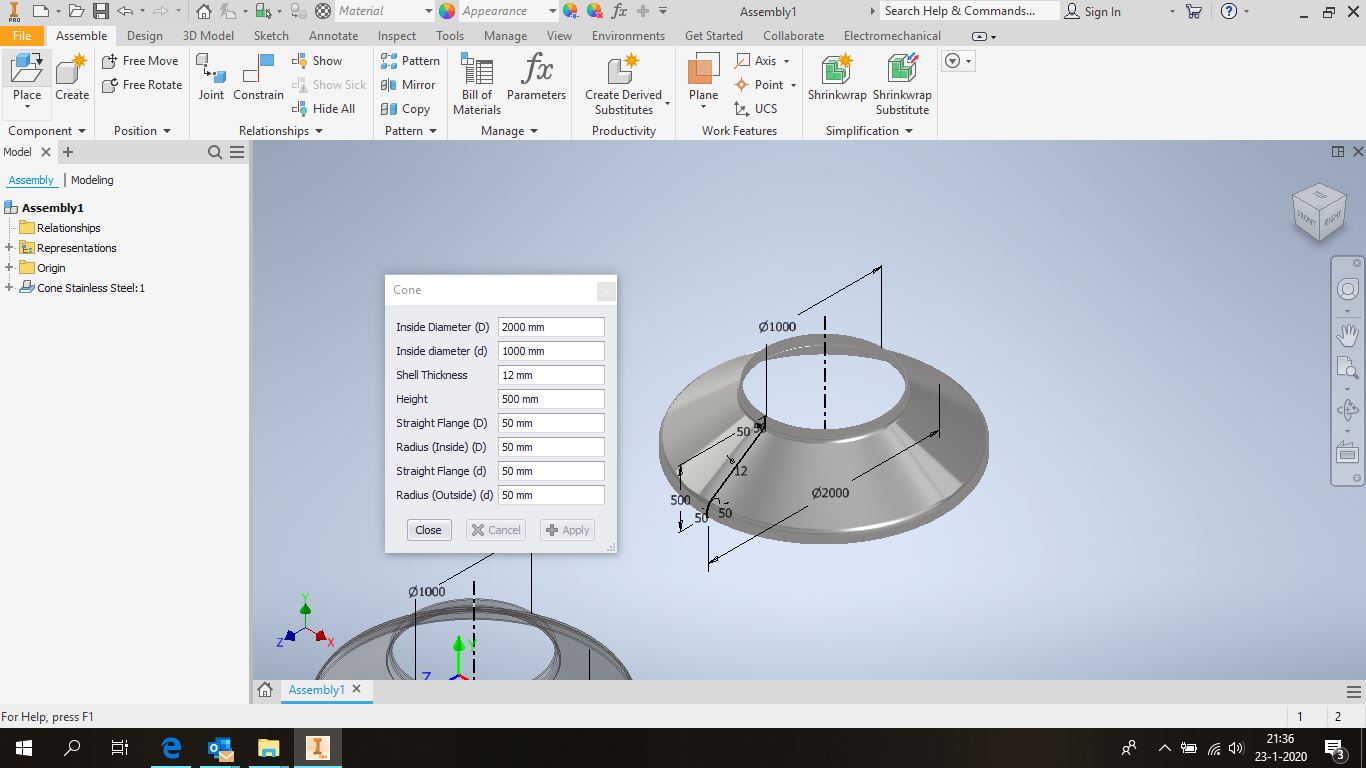The image size is (1366, 768).
Task: Open Bill of Materials
Action: click(477, 83)
